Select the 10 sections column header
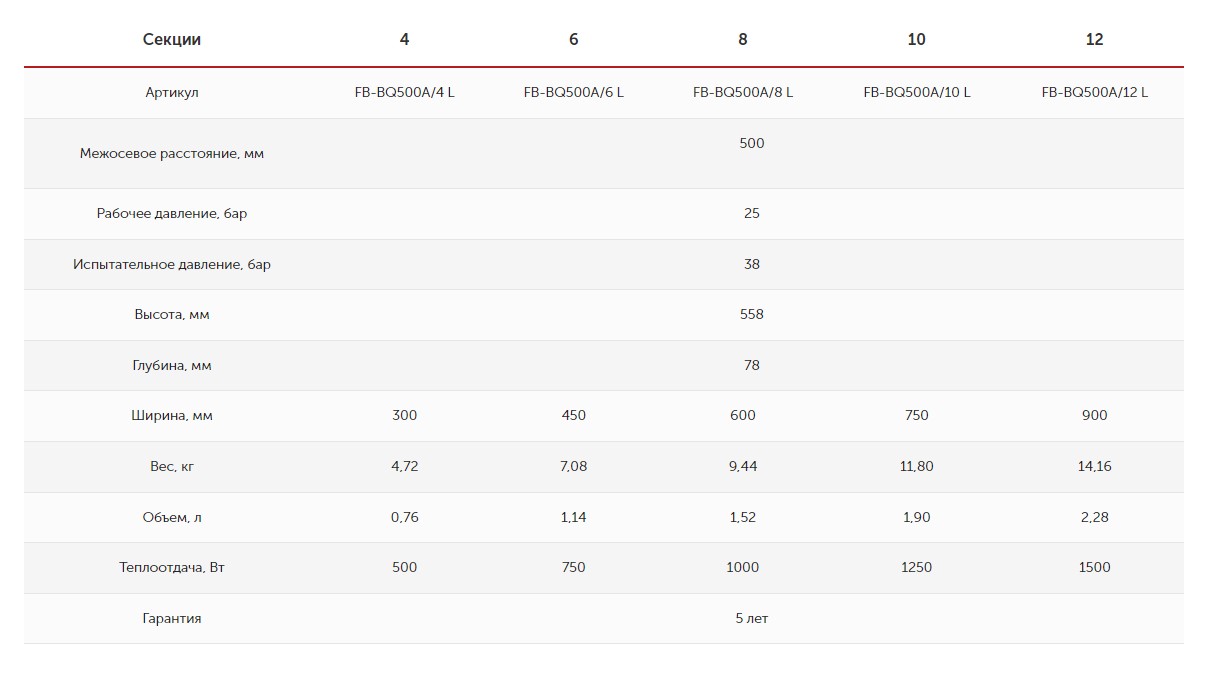The height and width of the screenshot is (674, 1211). point(916,39)
